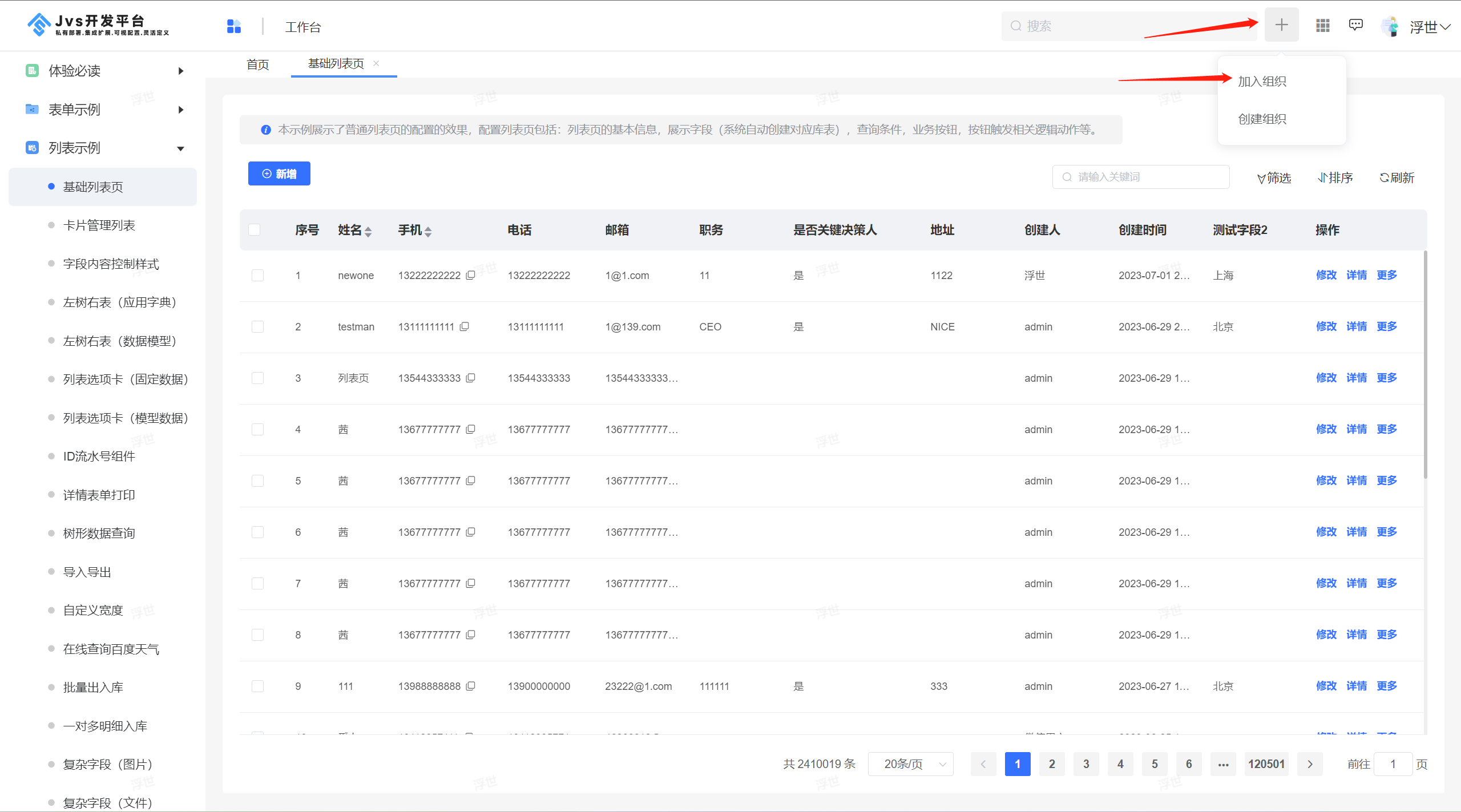This screenshot has width=1461, height=812.
Task: Open the 20条/页 page size dropdown
Action: pyautogui.click(x=910, y=764)
